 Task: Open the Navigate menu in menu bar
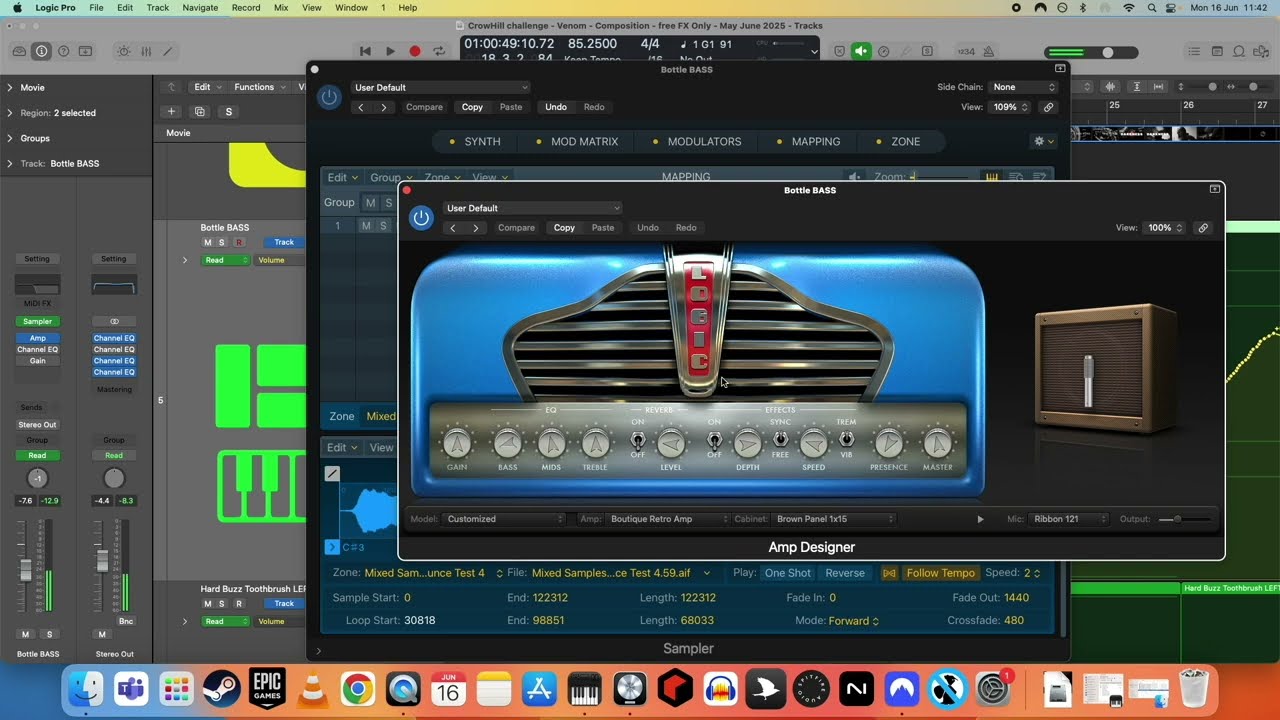point(200,7)
